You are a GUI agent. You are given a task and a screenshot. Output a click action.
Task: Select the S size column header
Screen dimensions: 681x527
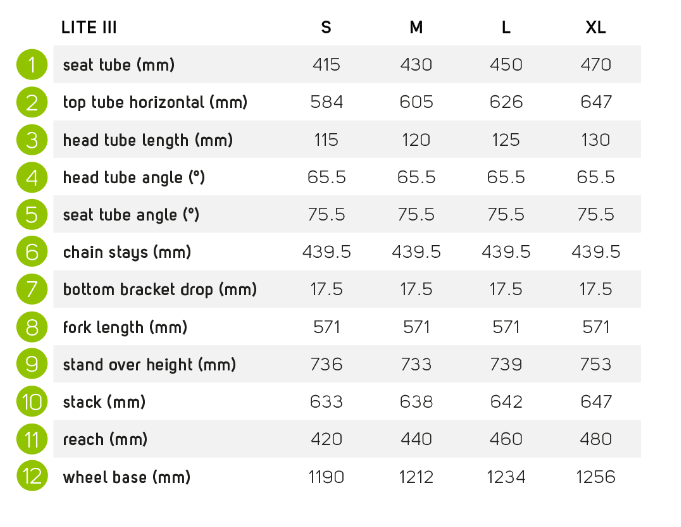tap(326, 27)
